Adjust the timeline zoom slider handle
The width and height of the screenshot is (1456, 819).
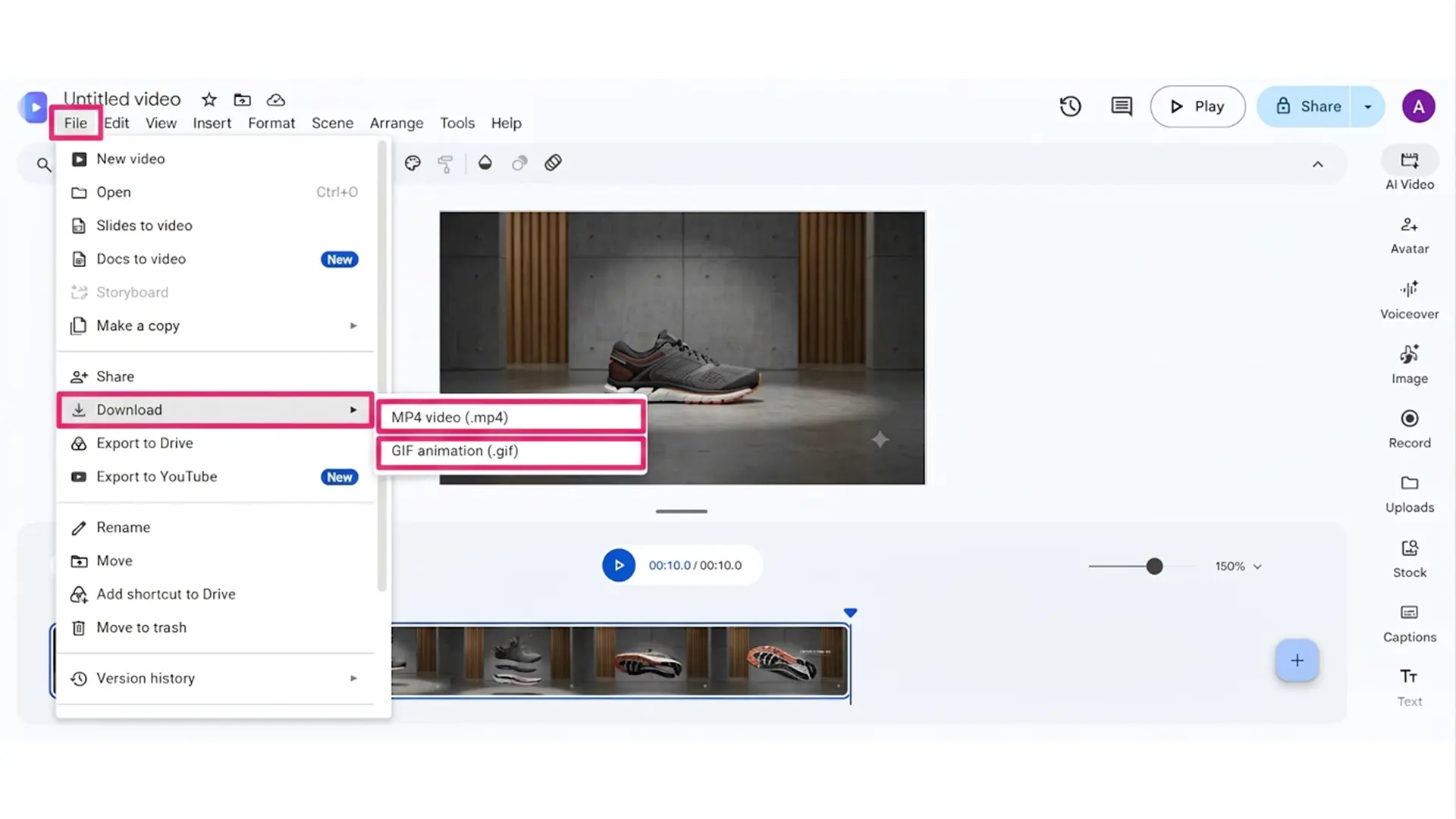[1154, 566]
